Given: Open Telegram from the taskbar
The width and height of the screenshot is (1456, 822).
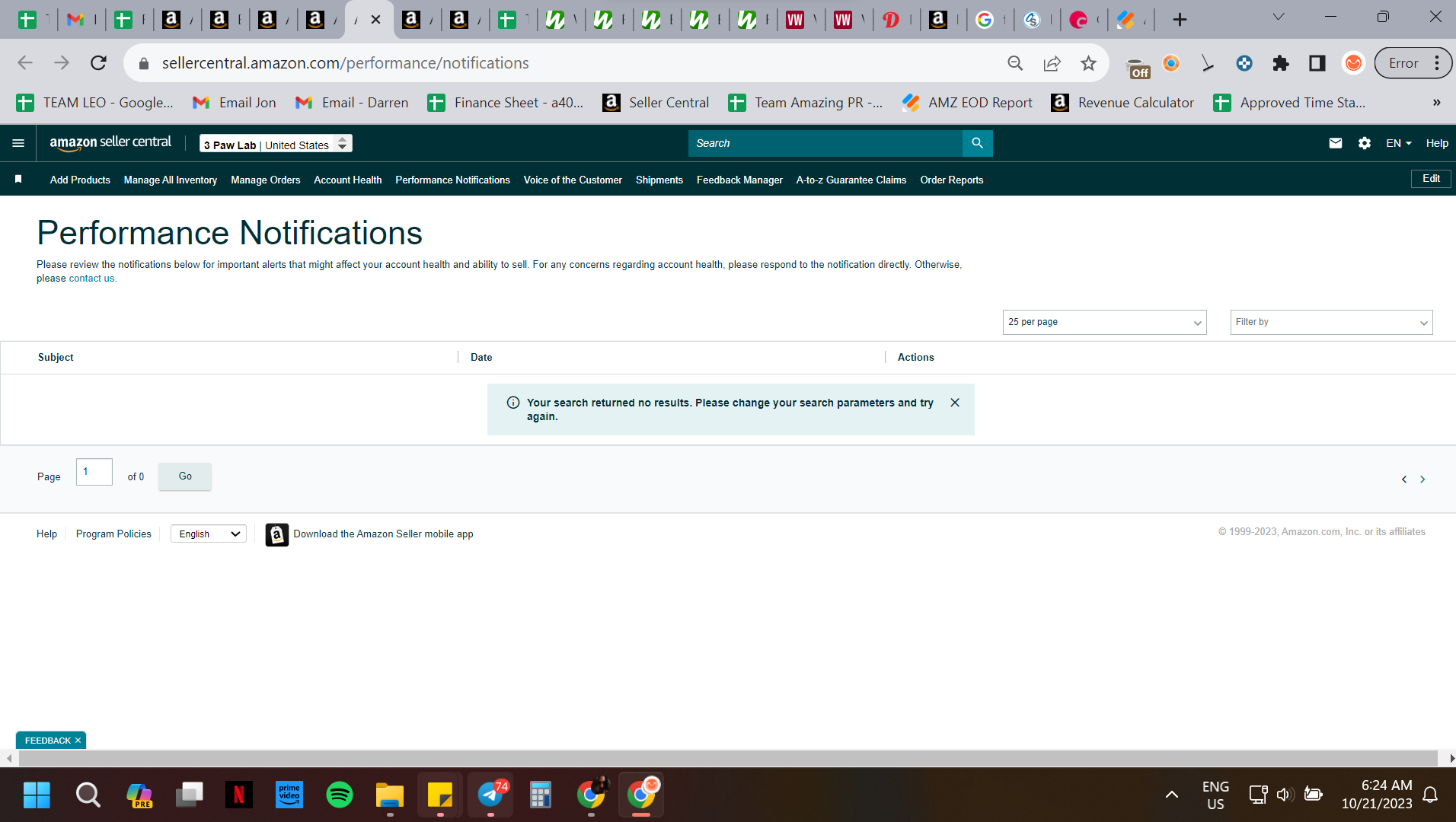Looking at the screenshot, I should pyautogui.click(x=490, y=795).
